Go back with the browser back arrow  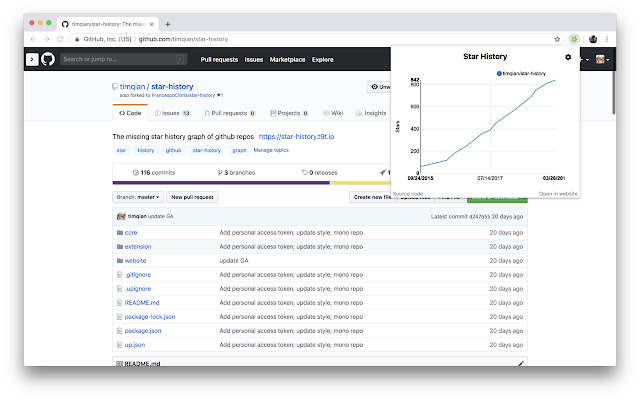[33, 39]
